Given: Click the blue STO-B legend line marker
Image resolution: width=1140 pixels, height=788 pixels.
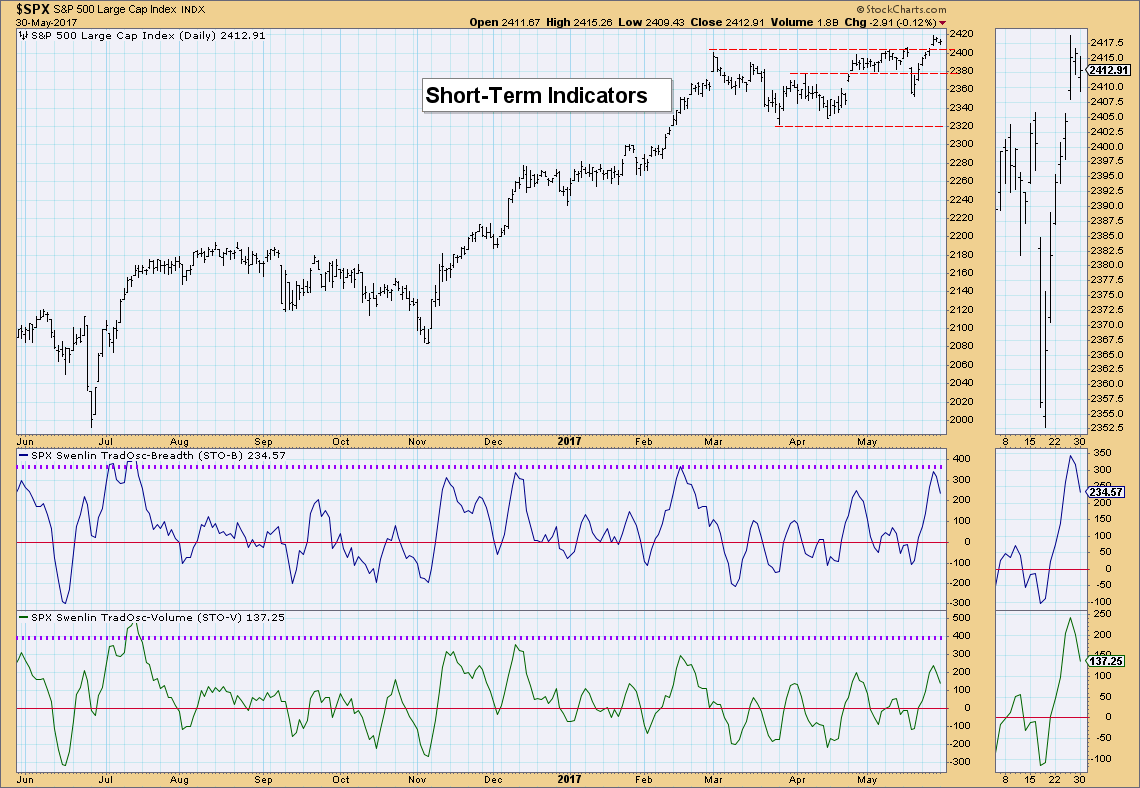Looking at the screenshot, I should (x=24, y=456).
